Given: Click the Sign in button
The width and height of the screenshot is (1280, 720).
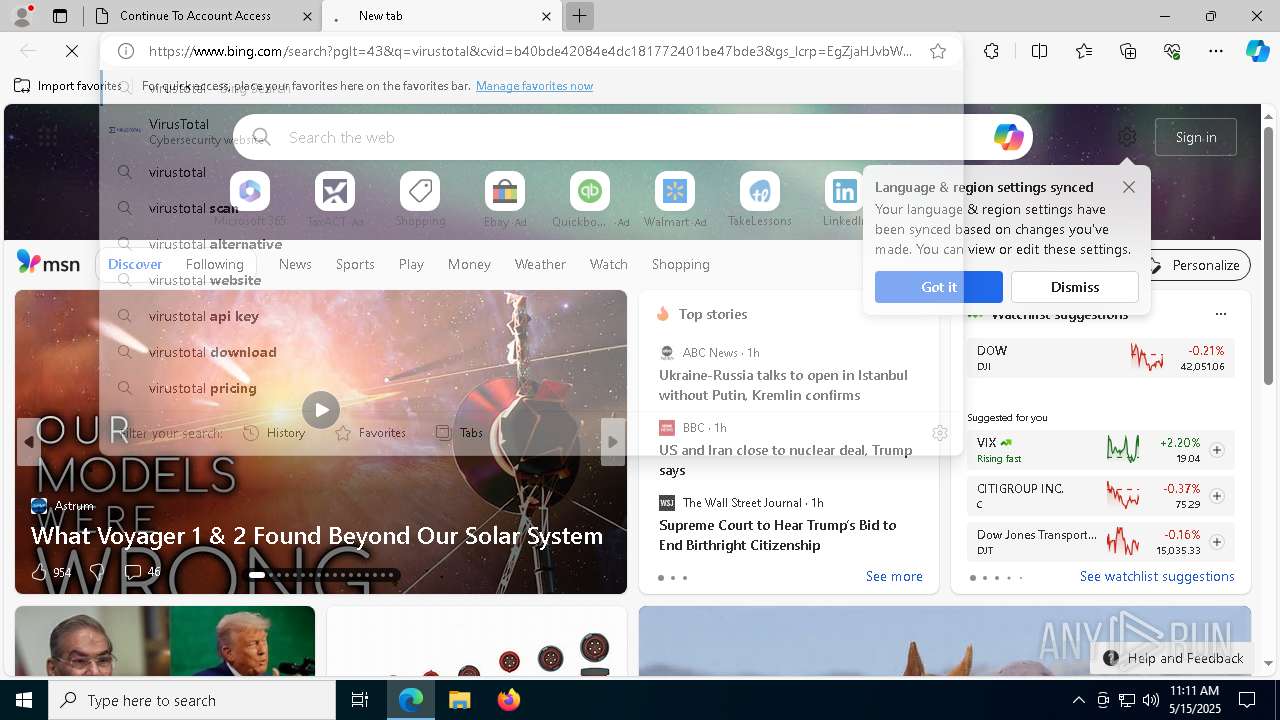Looking at the screenshot, I should coord(1196,137).
